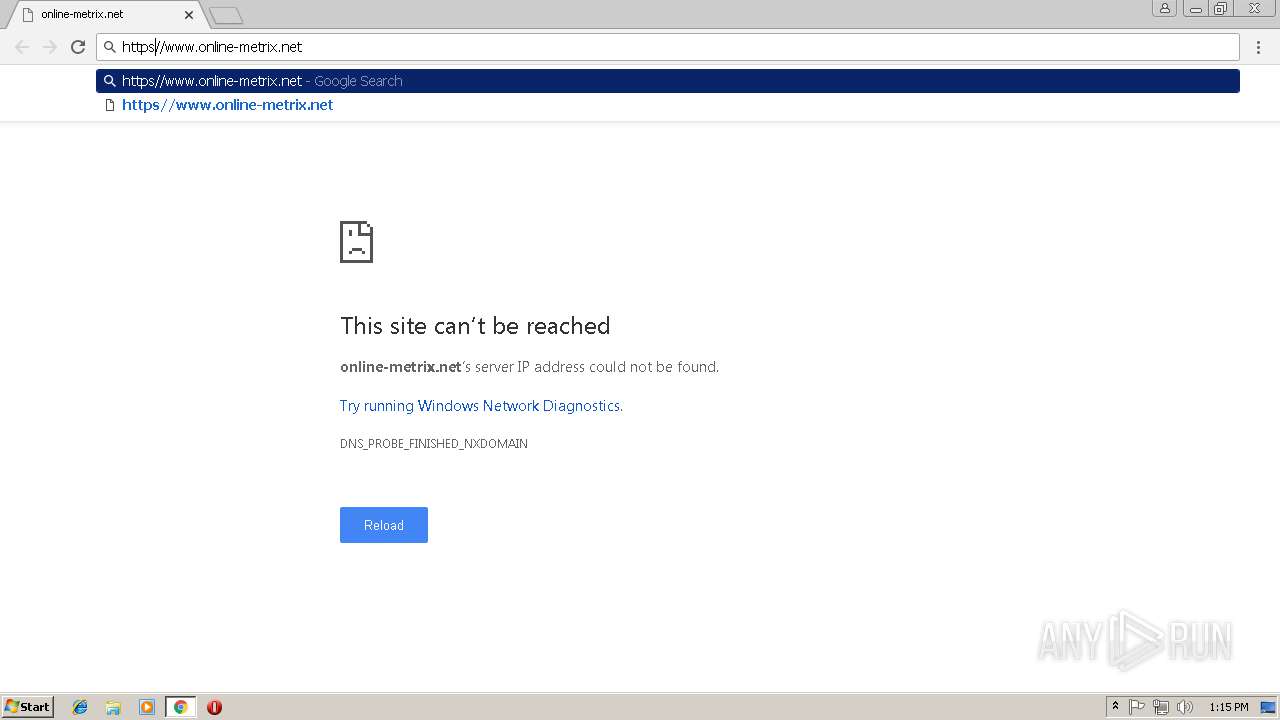
Task: Restore down the Chrome window
Action: point(1221,8)
